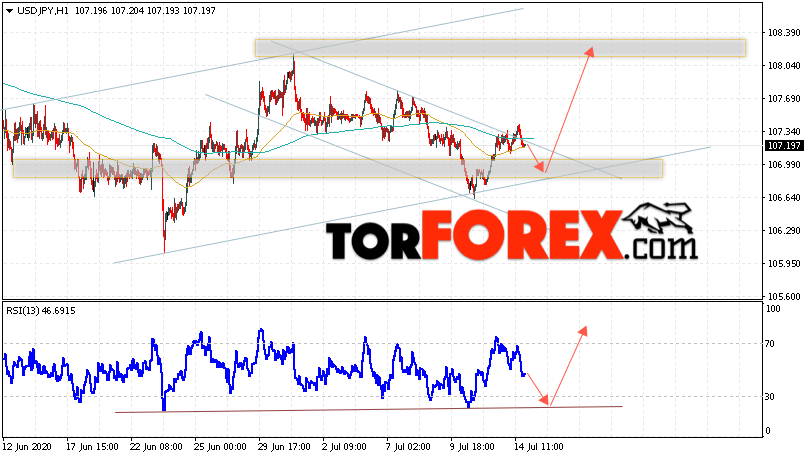Viewport: 808px width, 458px height.
Task: Select the lower support zone rectangle near 106.99
Action: tap(338, 168)
